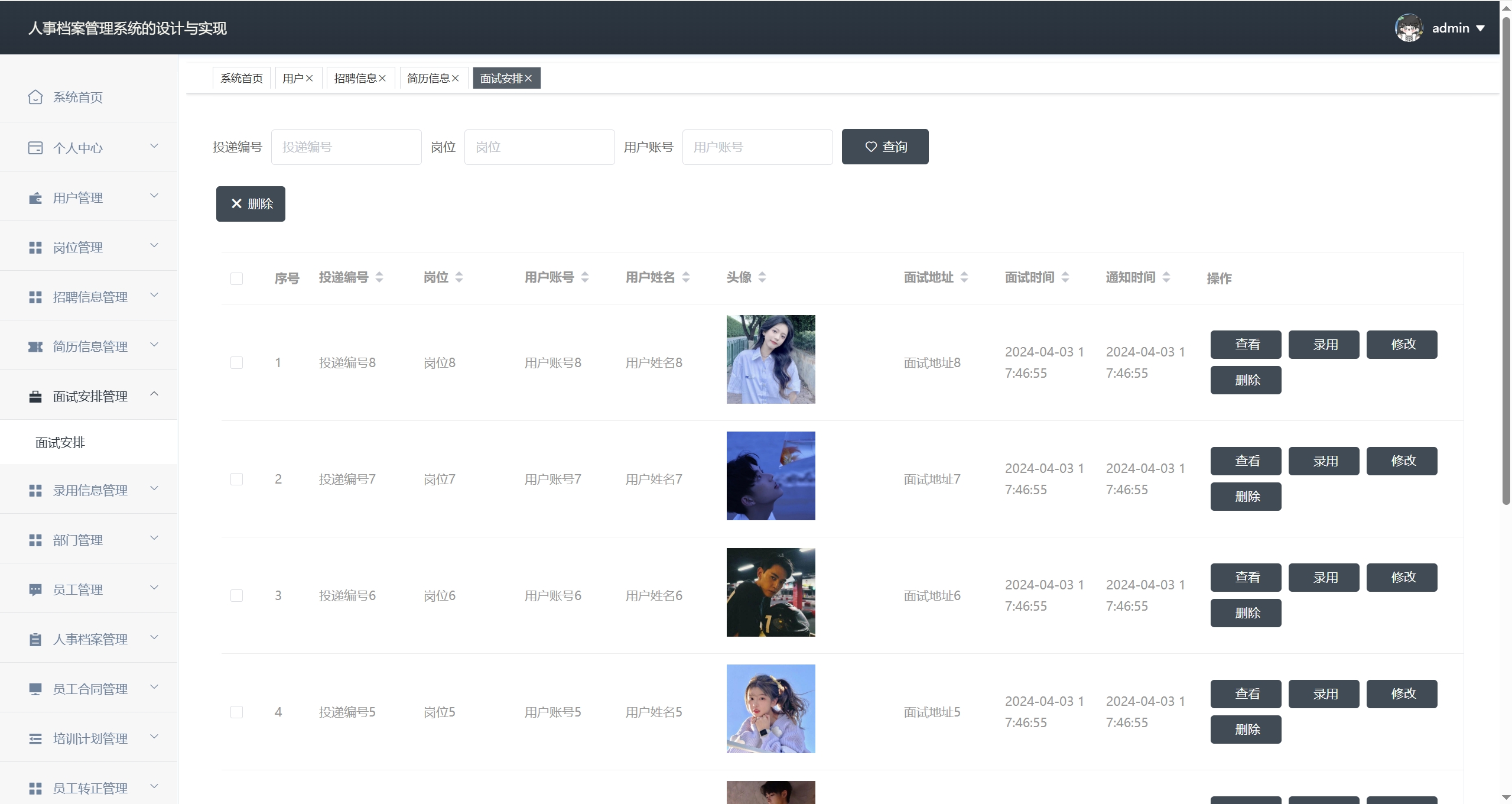Image resolution: width=1512 pixels, height=804 pixels.
Task: Expand the 员工管理 menu chevron
Action: click(154, 588)
